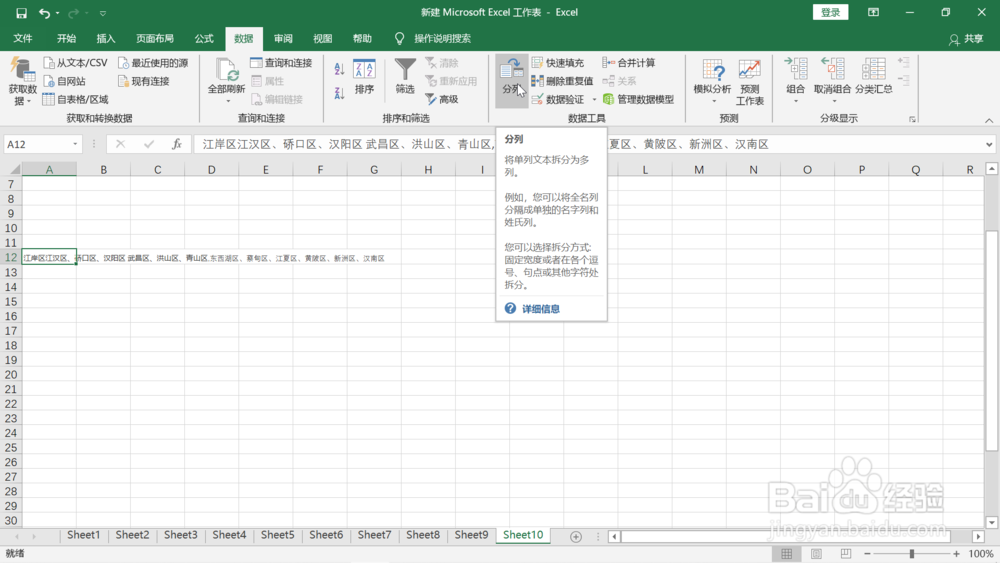Open Recent Sources (最近使用的源)
This screenshot has height=563, width=1000.
point(153,62)
